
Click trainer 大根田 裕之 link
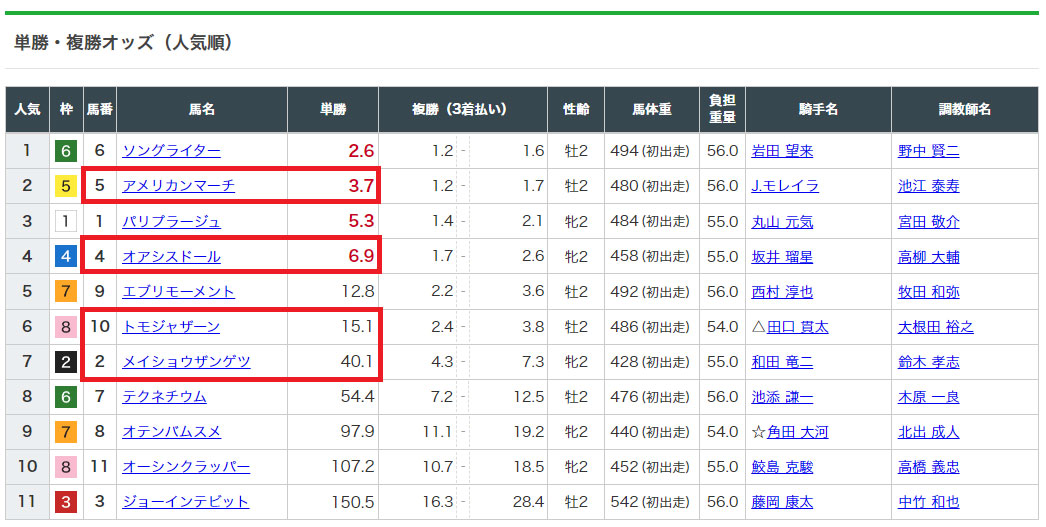point(935,327)
